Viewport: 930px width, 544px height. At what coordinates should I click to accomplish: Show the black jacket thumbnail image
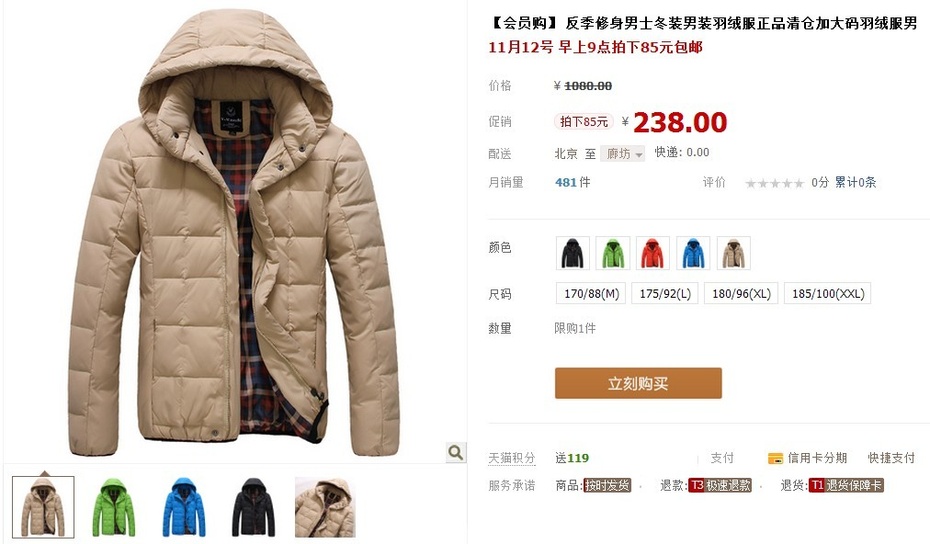point(254,507)
